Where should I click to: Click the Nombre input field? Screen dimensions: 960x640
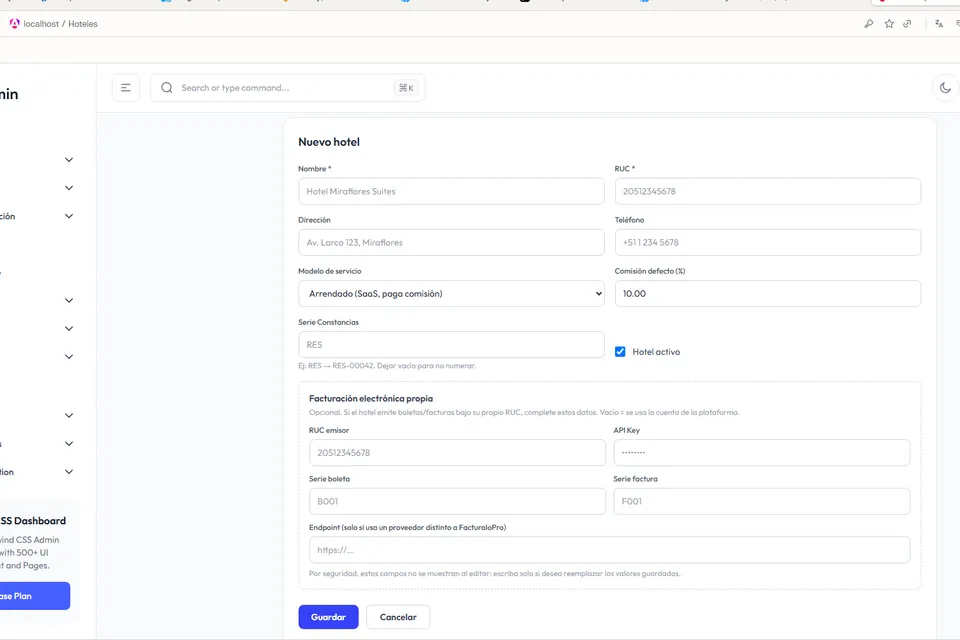click(x=451, y=191)
